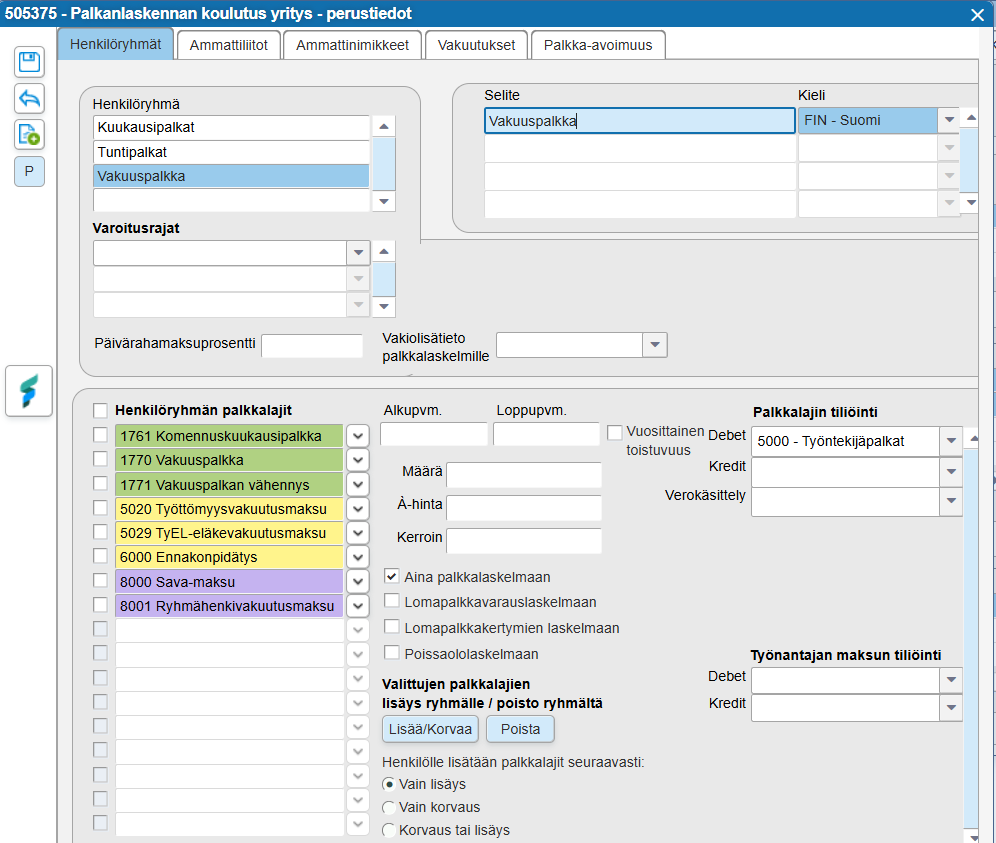
Task: Click the Päivärahamaksuprosentti input field
Action: coord(312,346)
